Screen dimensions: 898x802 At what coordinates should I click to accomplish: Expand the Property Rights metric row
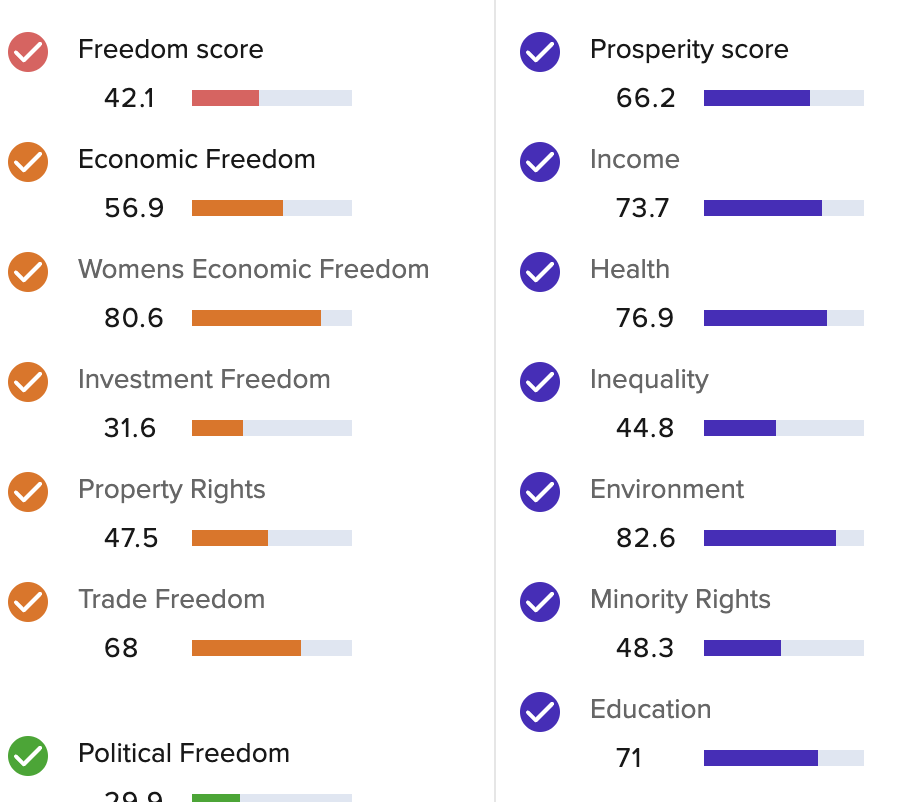(x=171, y=490)
